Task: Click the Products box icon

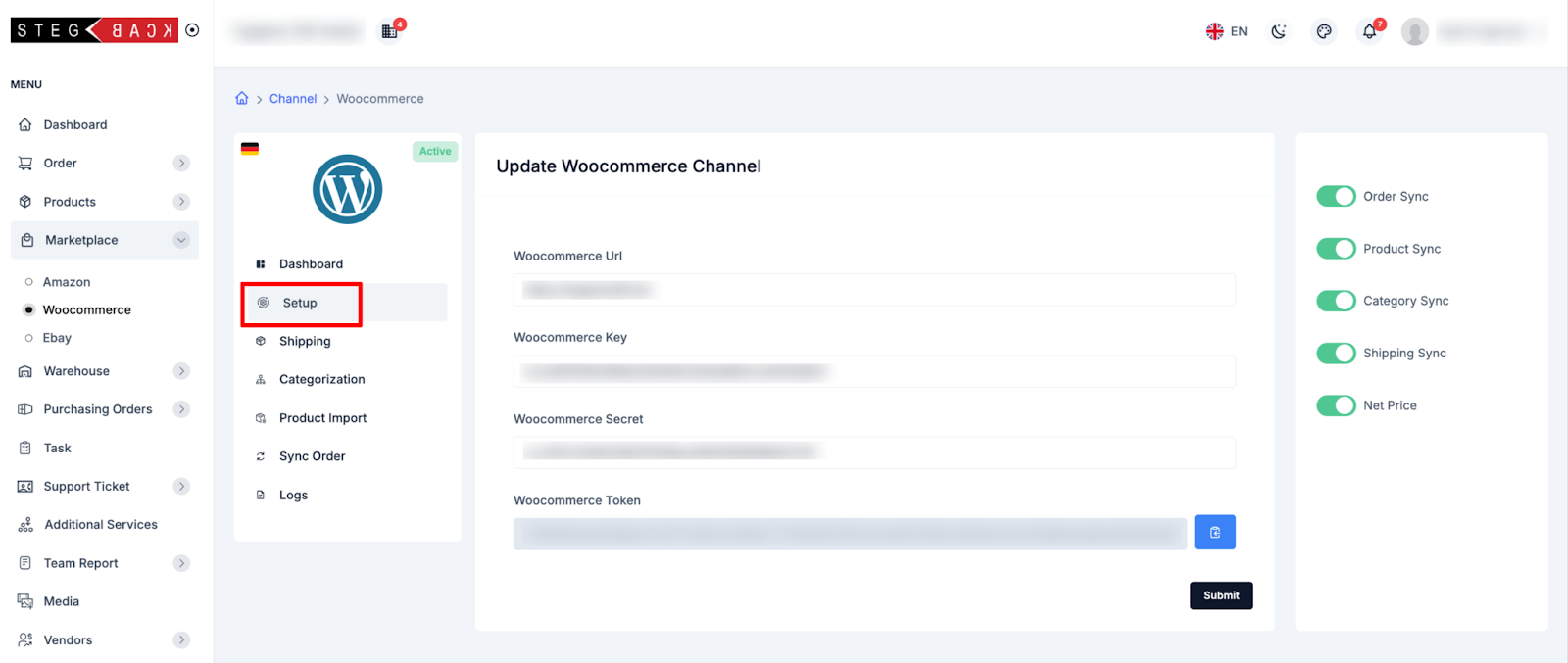Action: (25, 202)
